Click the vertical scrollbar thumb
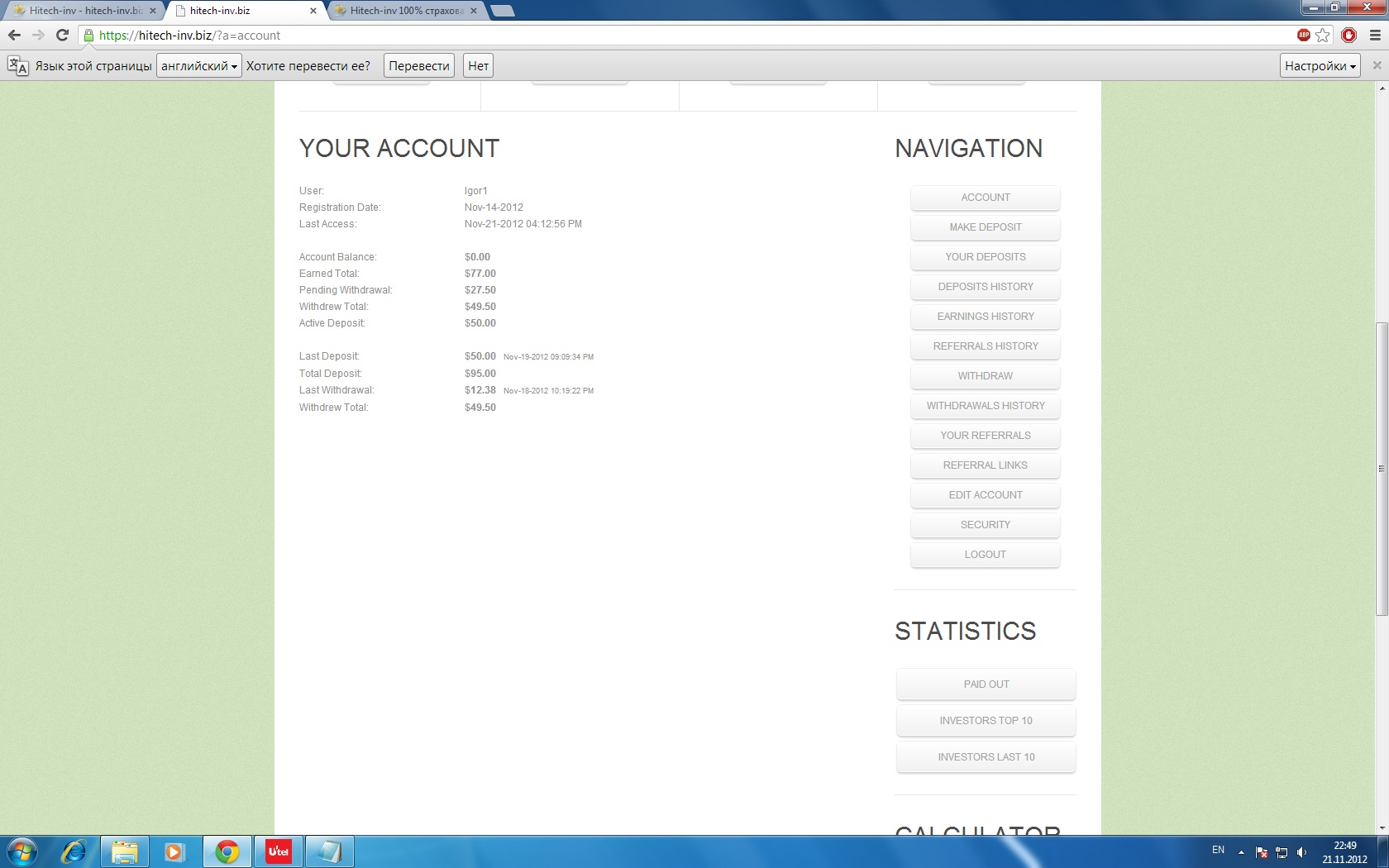The image size is (1389, 868). tap(1382, 469)
